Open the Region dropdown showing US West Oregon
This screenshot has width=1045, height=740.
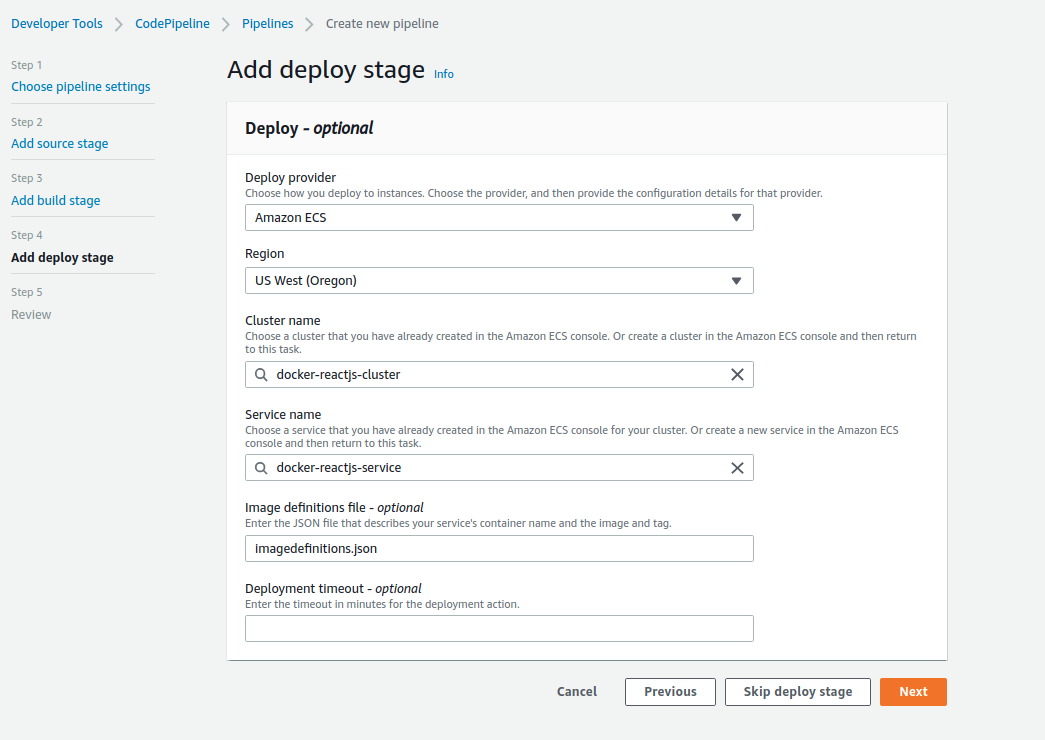499,280
